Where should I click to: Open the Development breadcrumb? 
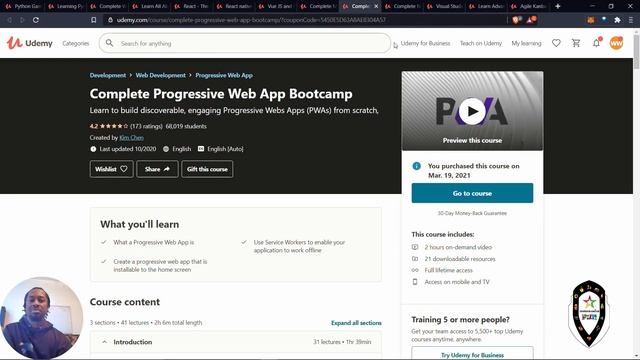click(108, 75)
